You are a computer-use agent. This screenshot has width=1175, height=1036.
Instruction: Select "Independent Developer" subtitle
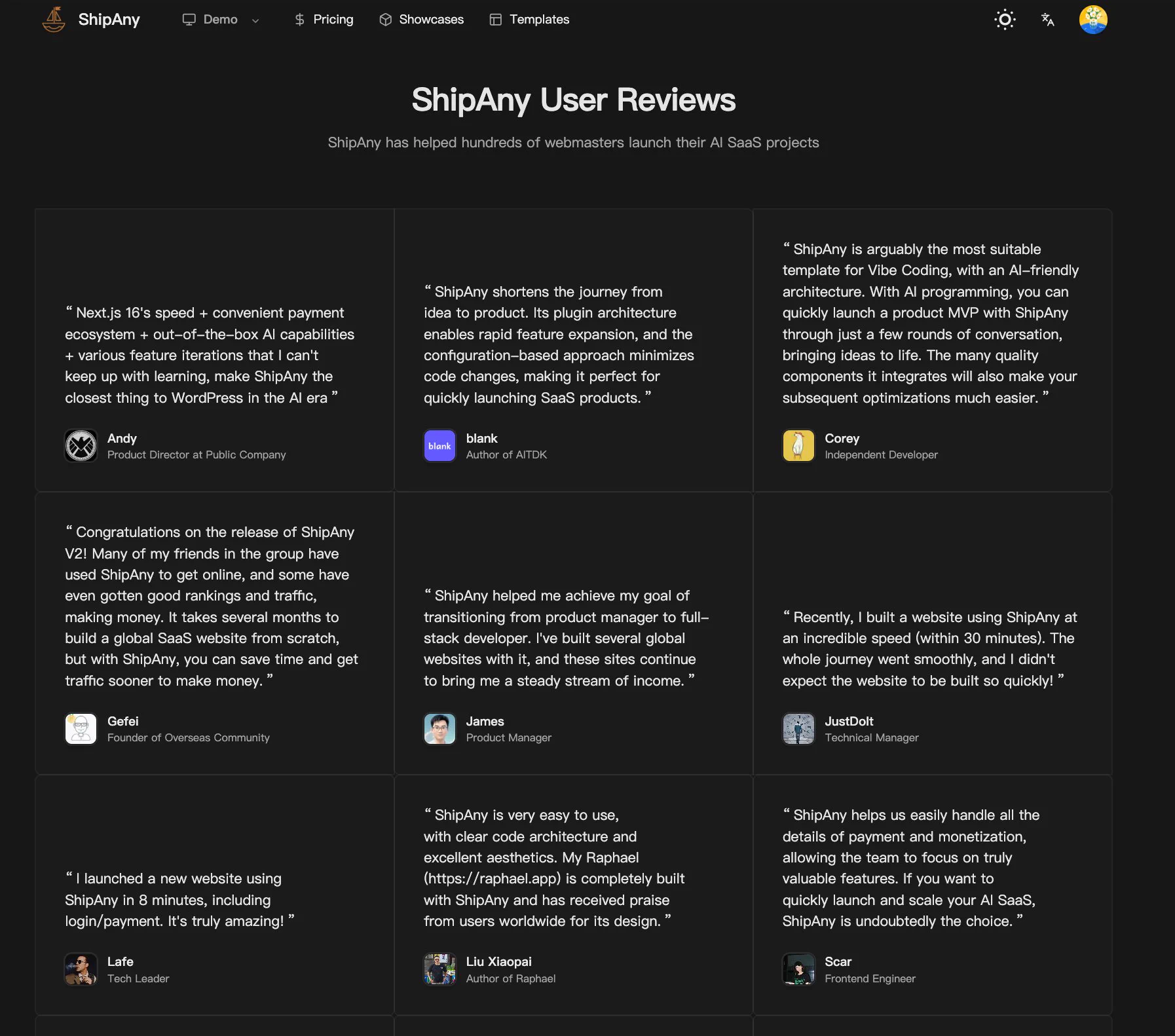click(881, 454)
